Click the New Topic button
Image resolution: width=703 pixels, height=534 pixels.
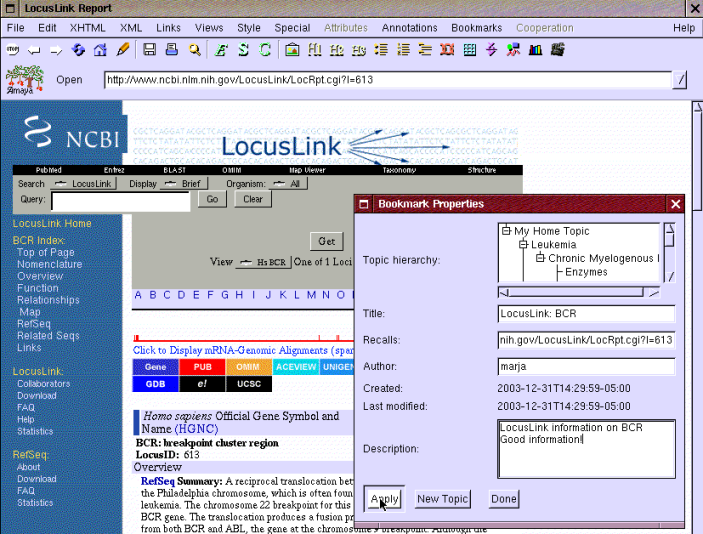[x=442, y=499]
